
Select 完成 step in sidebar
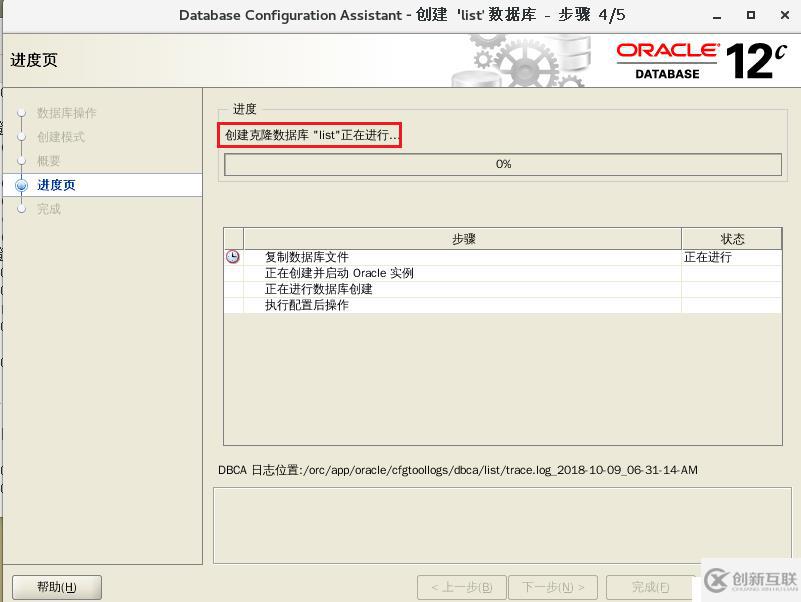(49, 209)
